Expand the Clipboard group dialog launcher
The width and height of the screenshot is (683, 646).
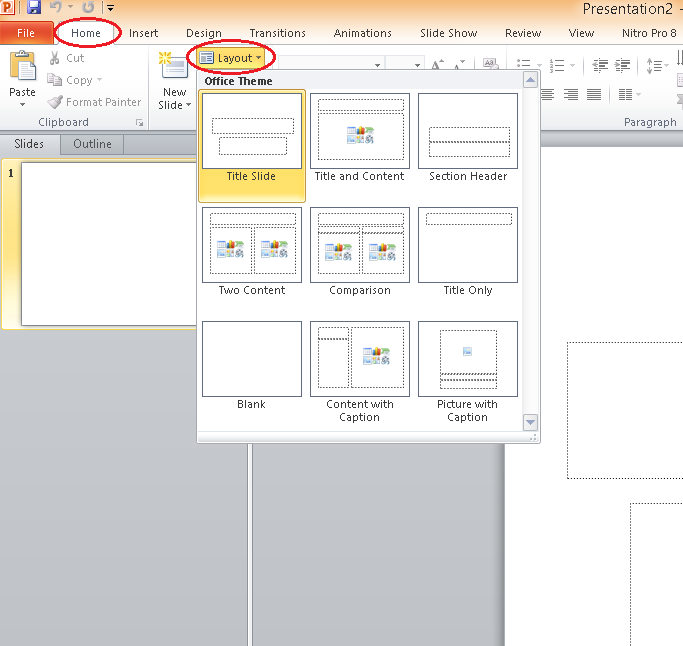pyautogui.click(x=139, y=123)
